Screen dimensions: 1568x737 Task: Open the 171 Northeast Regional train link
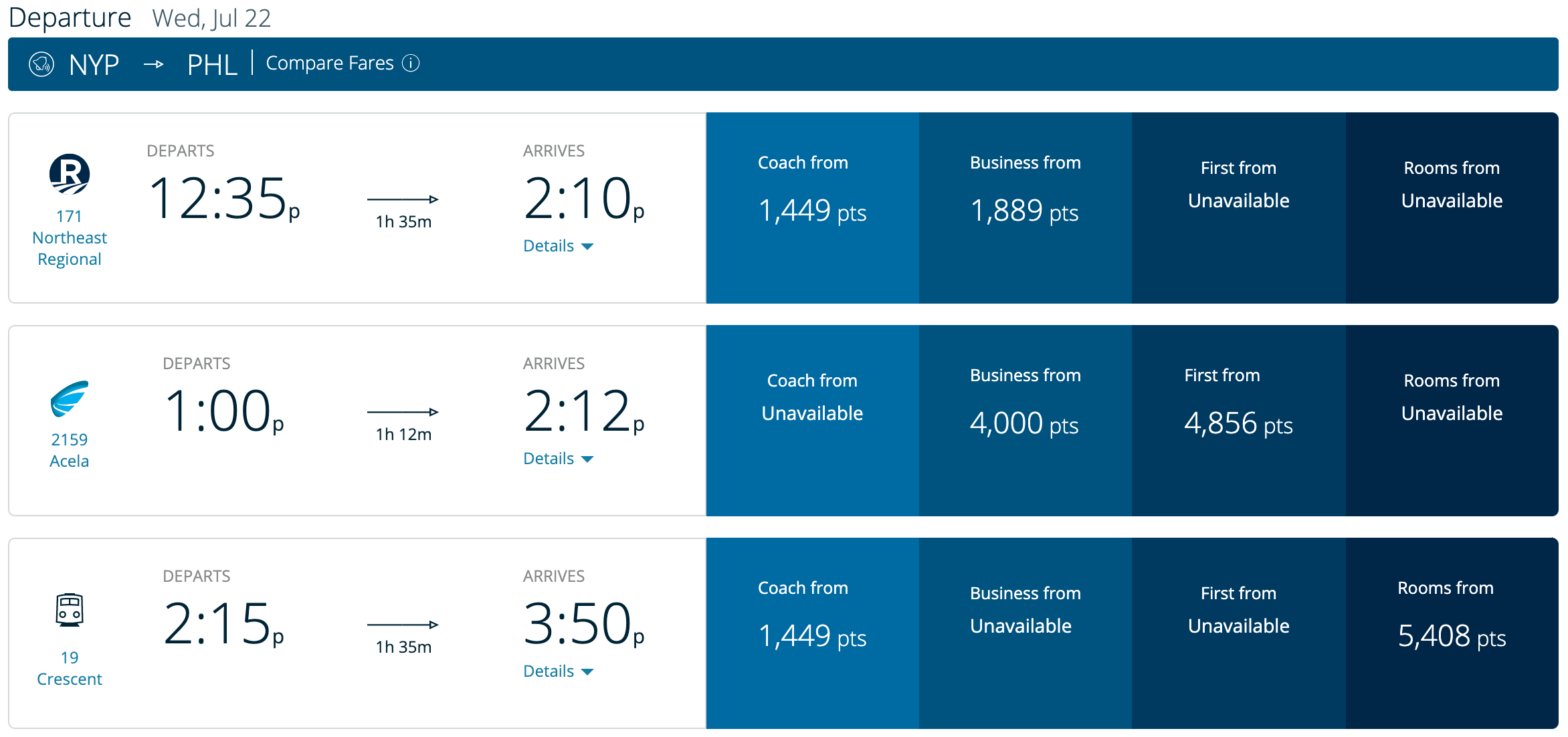tap(70, 238)
